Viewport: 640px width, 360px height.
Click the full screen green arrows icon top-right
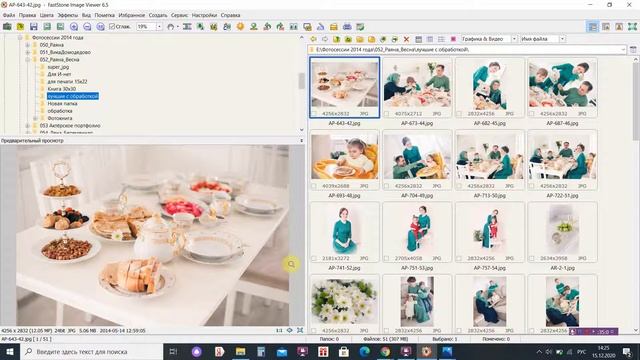point(632,27)
